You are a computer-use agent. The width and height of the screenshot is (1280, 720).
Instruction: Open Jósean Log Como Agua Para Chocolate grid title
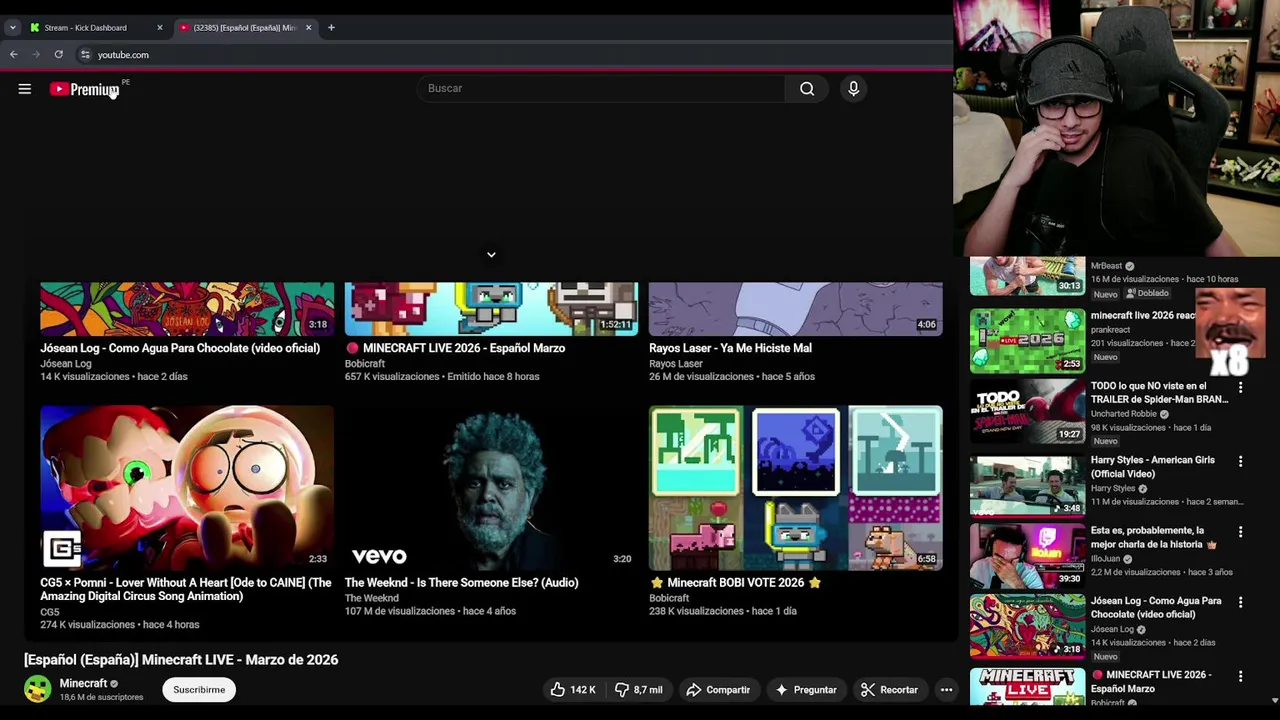pyautogui.click(x=180, y=348)
